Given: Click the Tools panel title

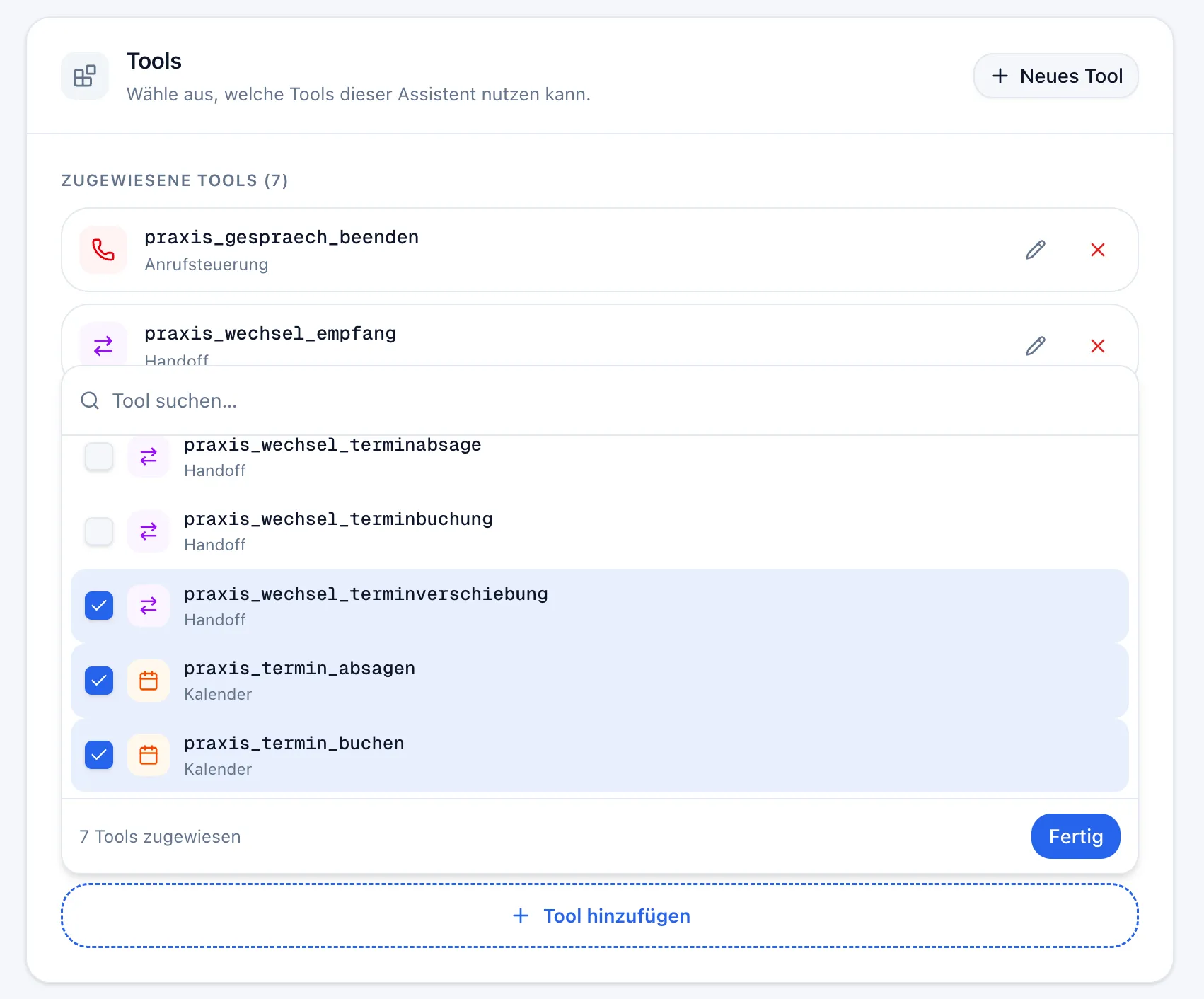Looking at the screenshot, I should [154, 61].
